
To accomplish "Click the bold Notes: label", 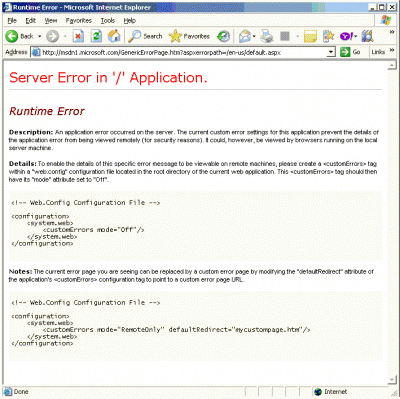I will coord(20,272).
